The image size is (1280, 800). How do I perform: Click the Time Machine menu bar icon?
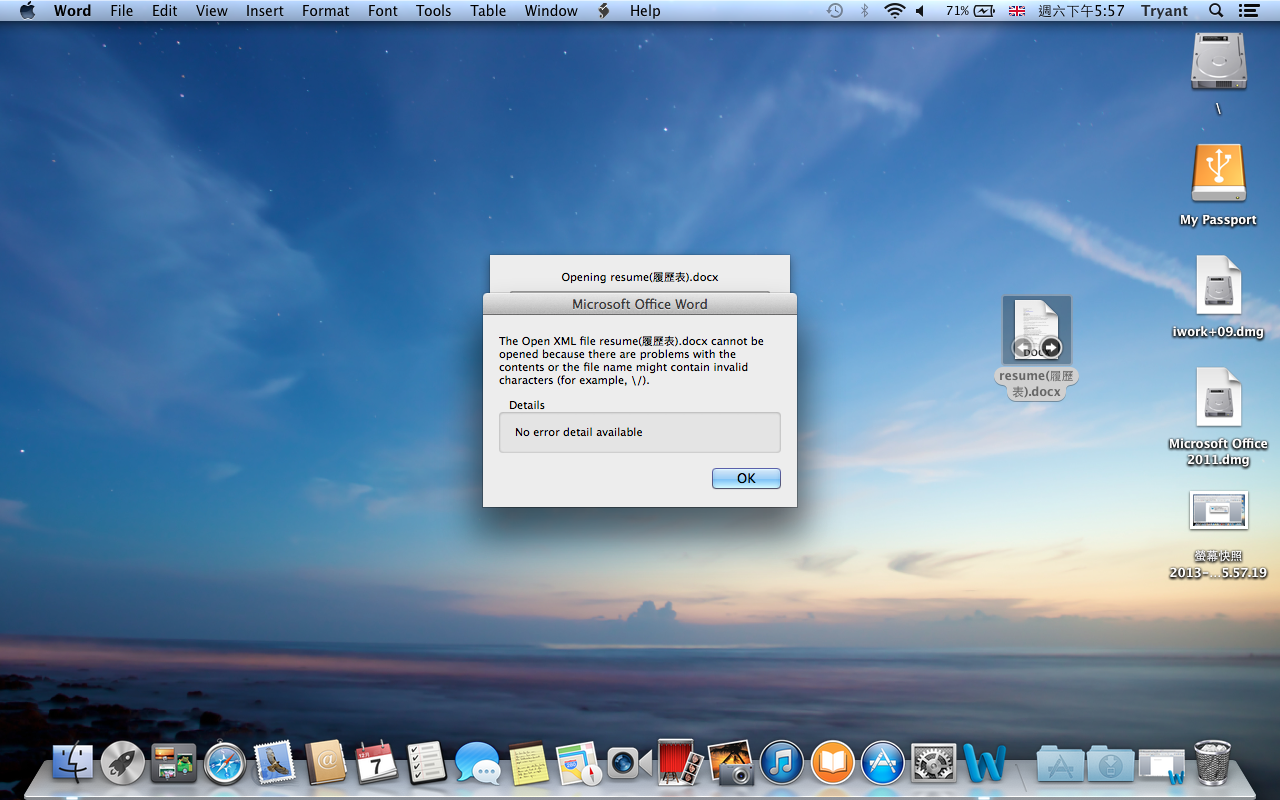[835, 11]
